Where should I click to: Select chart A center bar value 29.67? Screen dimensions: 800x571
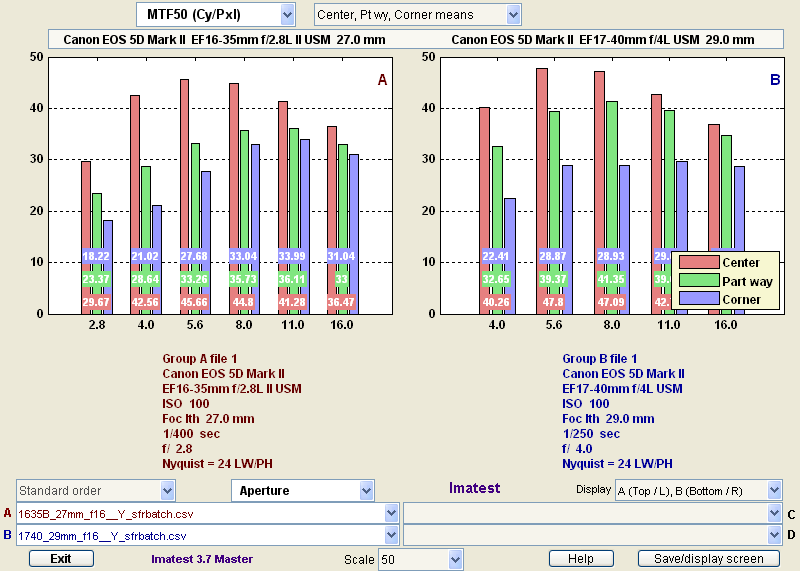[96, 302]
